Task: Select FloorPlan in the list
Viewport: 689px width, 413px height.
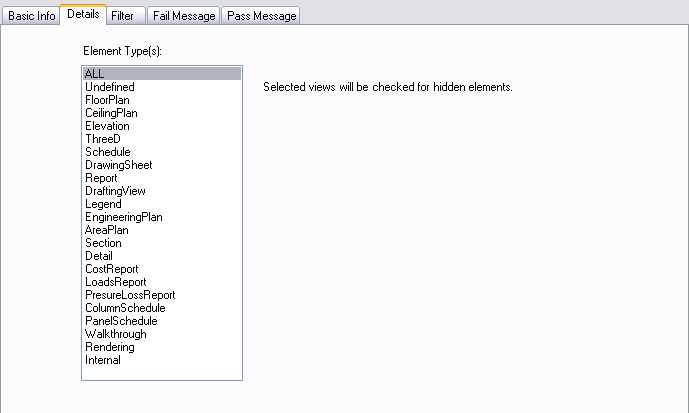Action: pos(162,100)
